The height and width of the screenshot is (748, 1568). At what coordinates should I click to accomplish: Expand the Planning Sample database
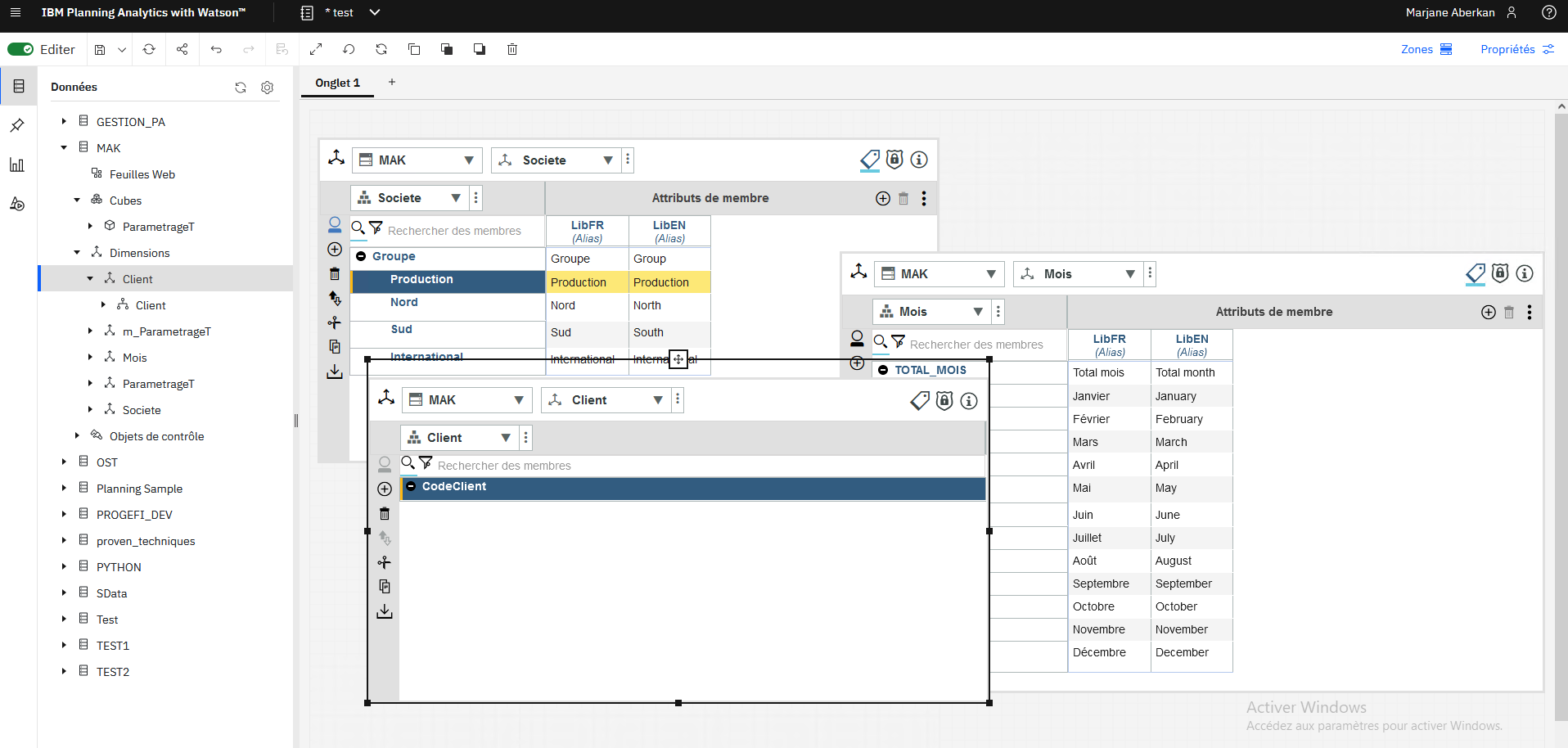tap(64, 488)
